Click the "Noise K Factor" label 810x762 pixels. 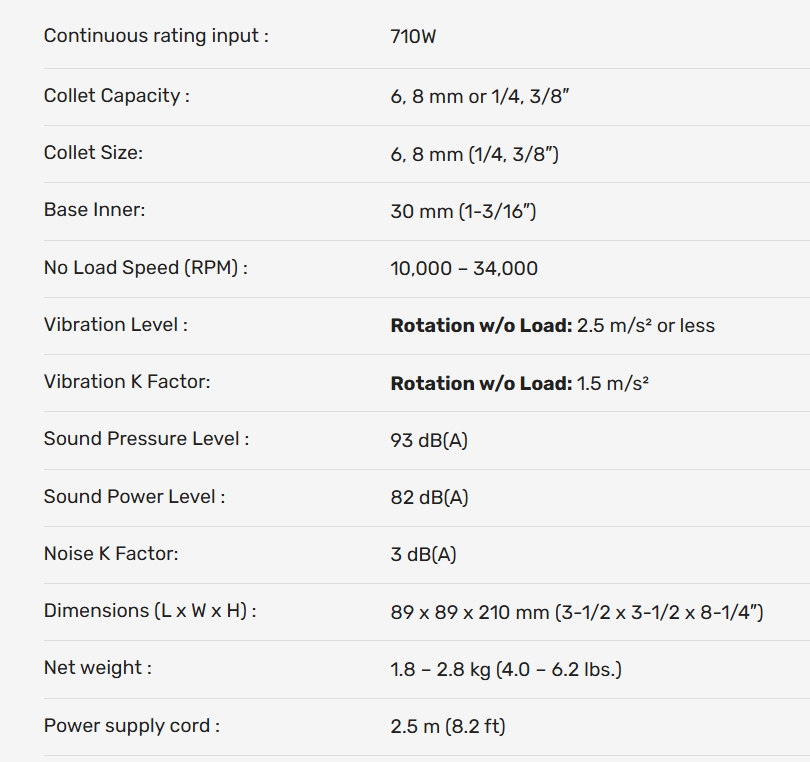point(111,554)
